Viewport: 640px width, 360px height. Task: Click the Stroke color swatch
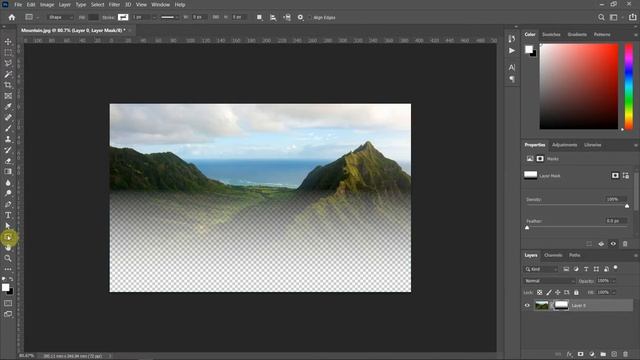tap(123, 17)
